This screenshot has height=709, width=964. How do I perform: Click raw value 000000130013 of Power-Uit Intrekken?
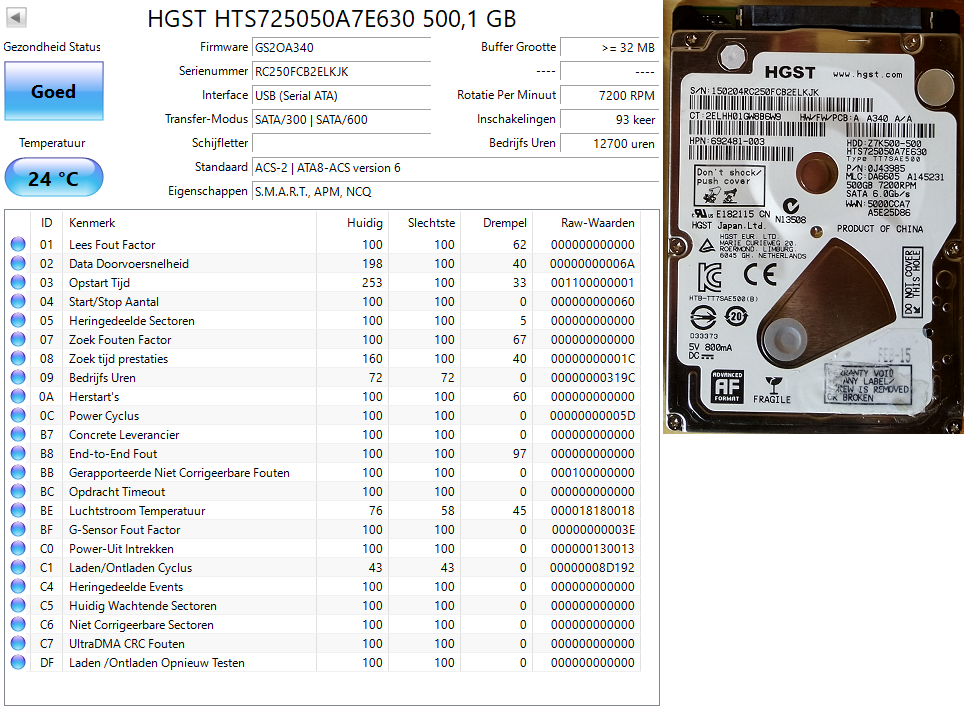pyautogui.click(x=593, y=549)
